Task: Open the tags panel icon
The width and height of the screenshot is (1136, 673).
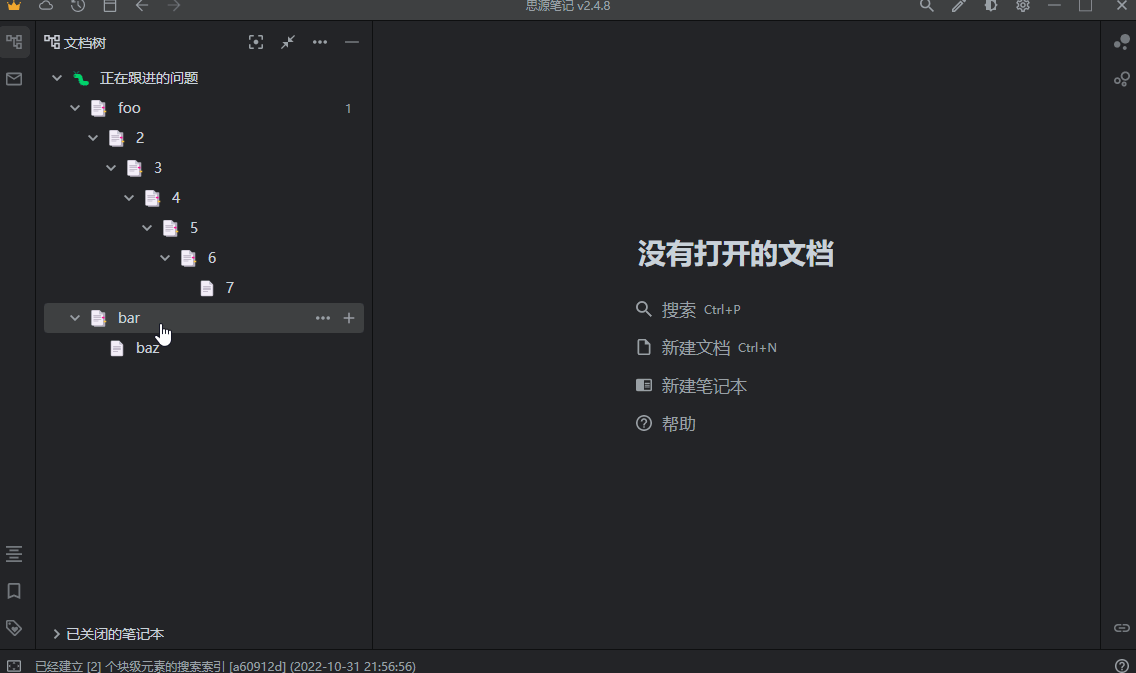Action: 14,628
